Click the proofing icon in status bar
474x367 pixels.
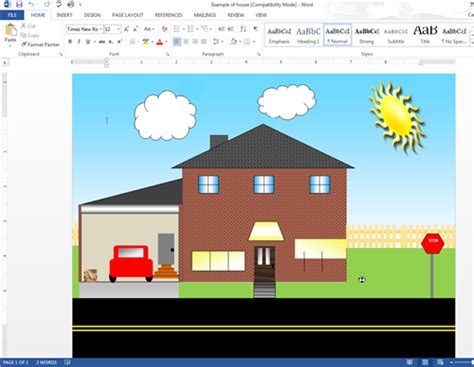[67, 362]
